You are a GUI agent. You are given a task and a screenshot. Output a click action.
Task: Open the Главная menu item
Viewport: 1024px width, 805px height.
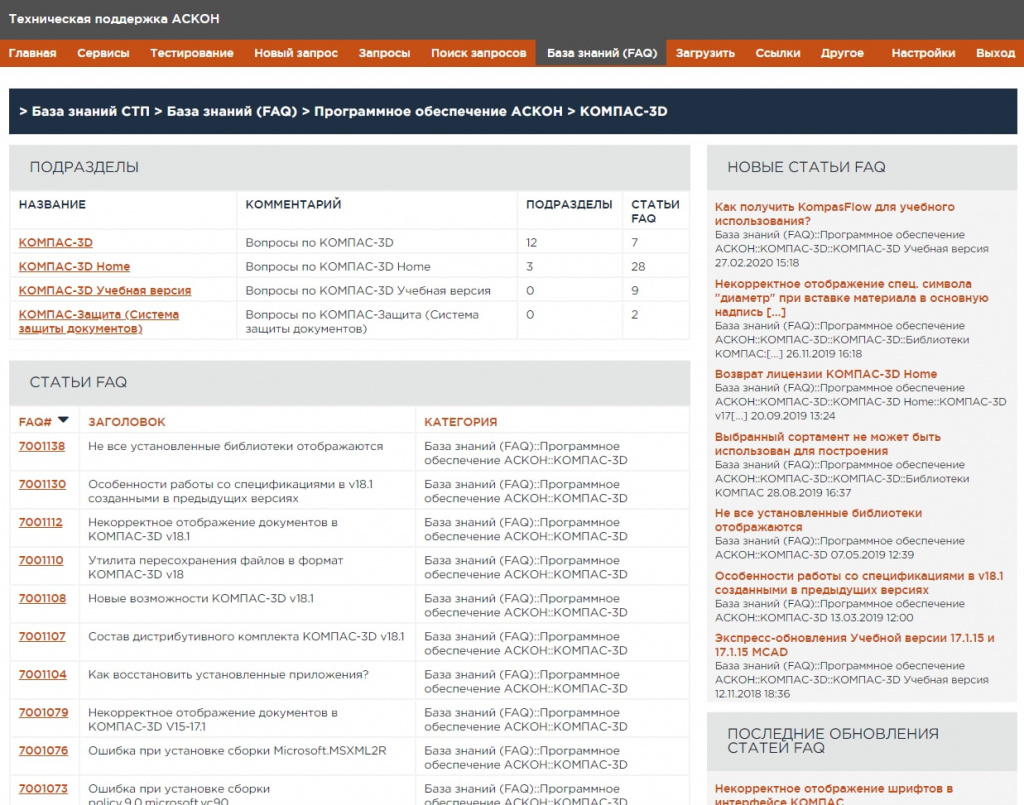[33, 53]
